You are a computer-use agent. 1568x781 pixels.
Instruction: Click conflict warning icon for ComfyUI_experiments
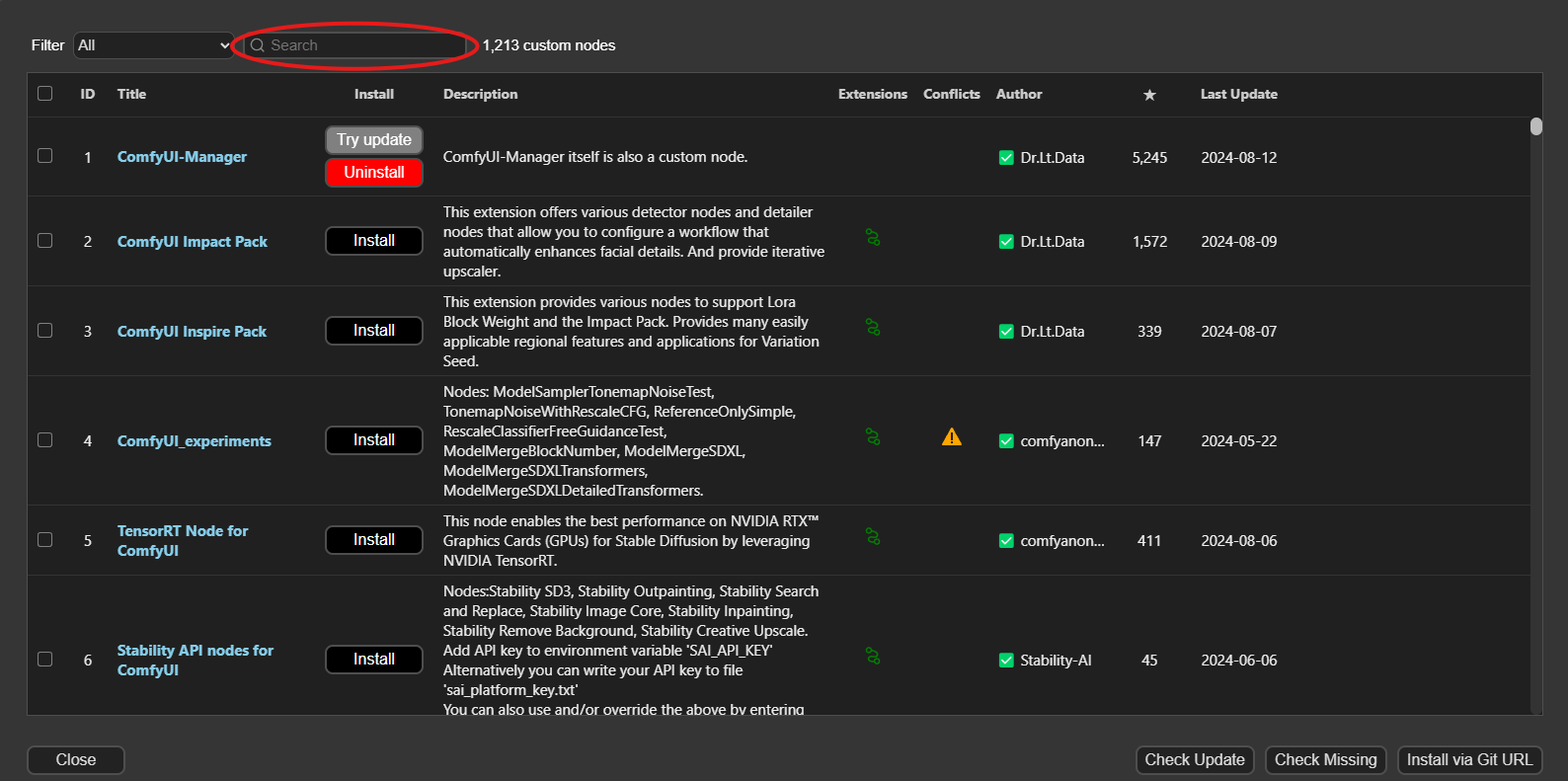(x=952, y=437)
